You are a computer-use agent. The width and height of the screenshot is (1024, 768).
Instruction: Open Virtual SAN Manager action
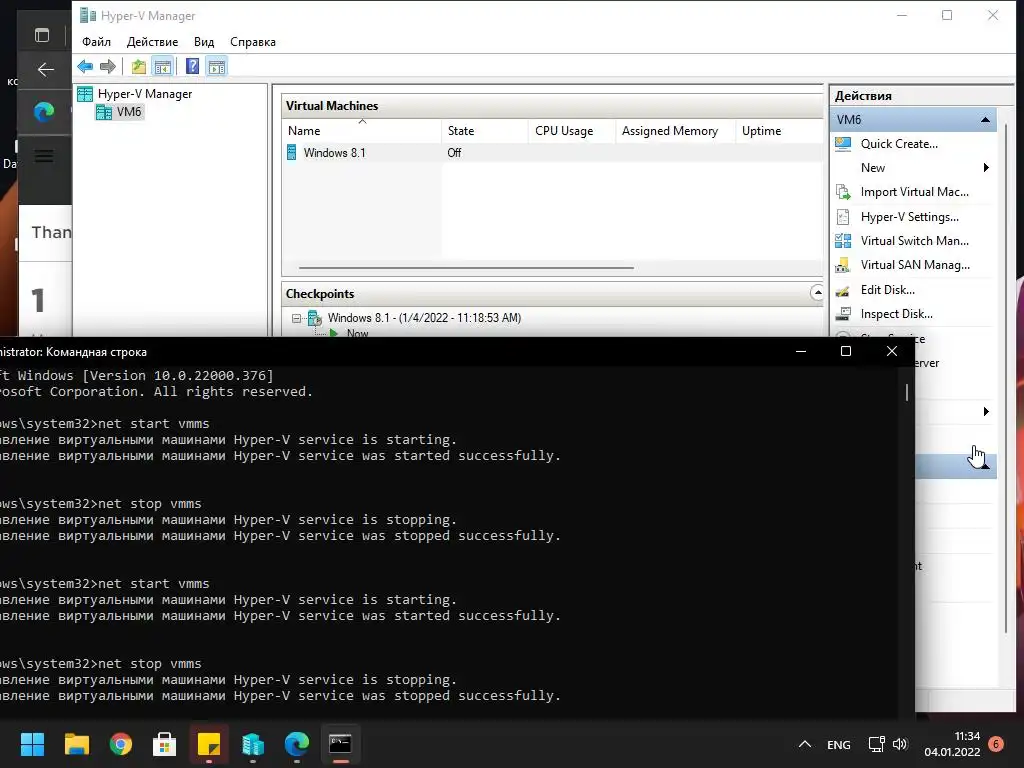pyautogui.click(x=915, y=265)
